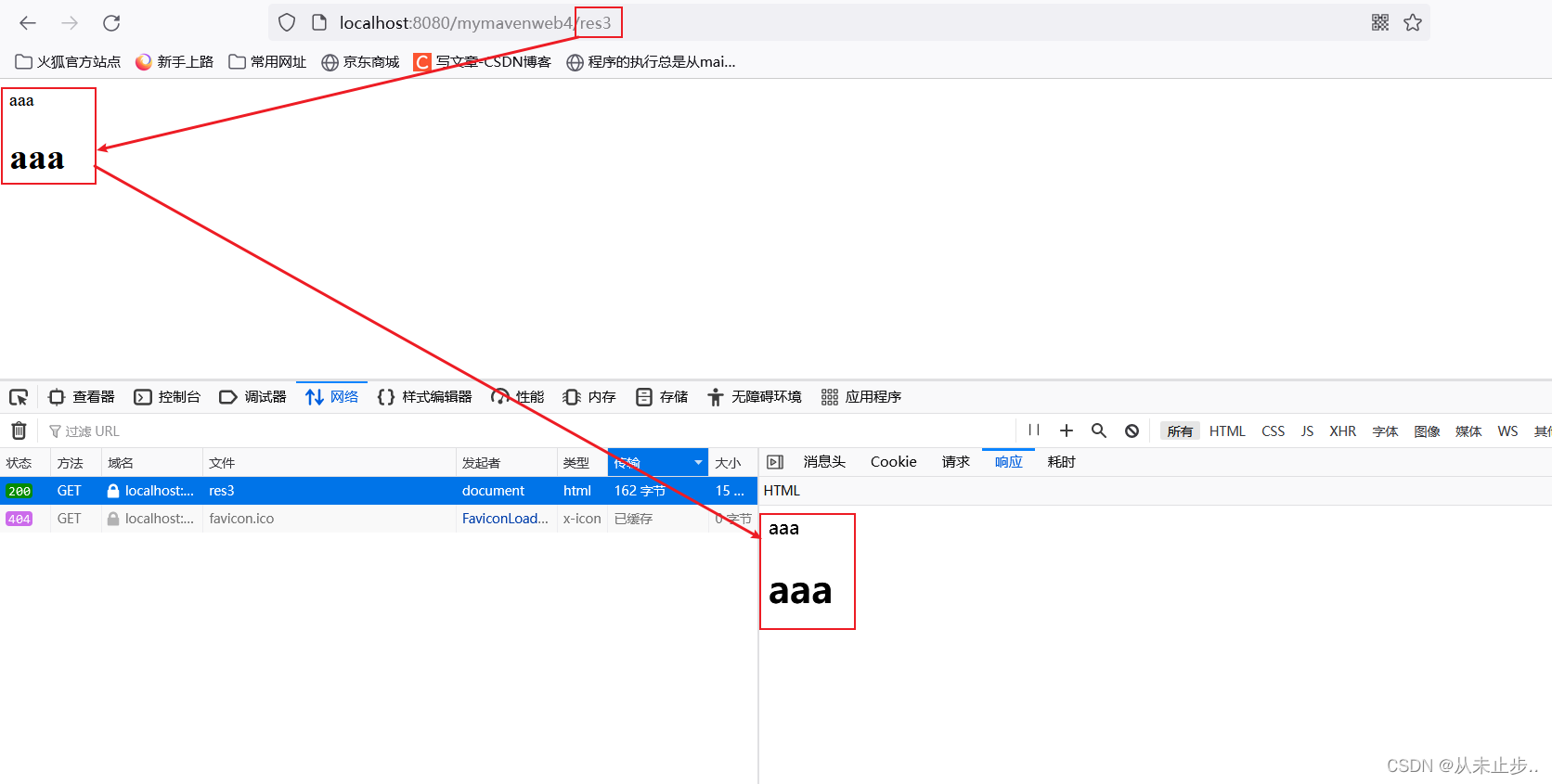This screenshot has height=784, width=1552.
Task: Open 内存 memory tab
Action: 589,397
